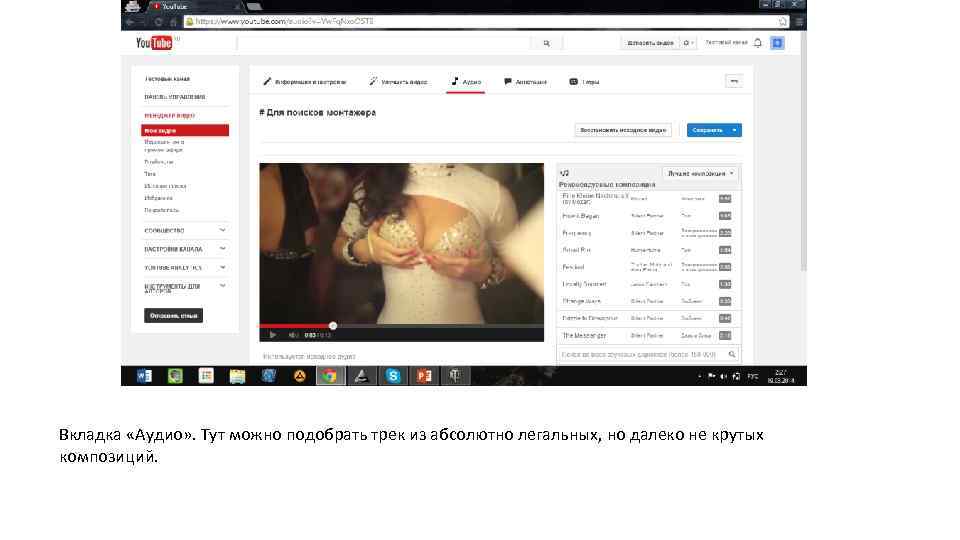Open the Chrome menu icon

click(x=798, y=21)
